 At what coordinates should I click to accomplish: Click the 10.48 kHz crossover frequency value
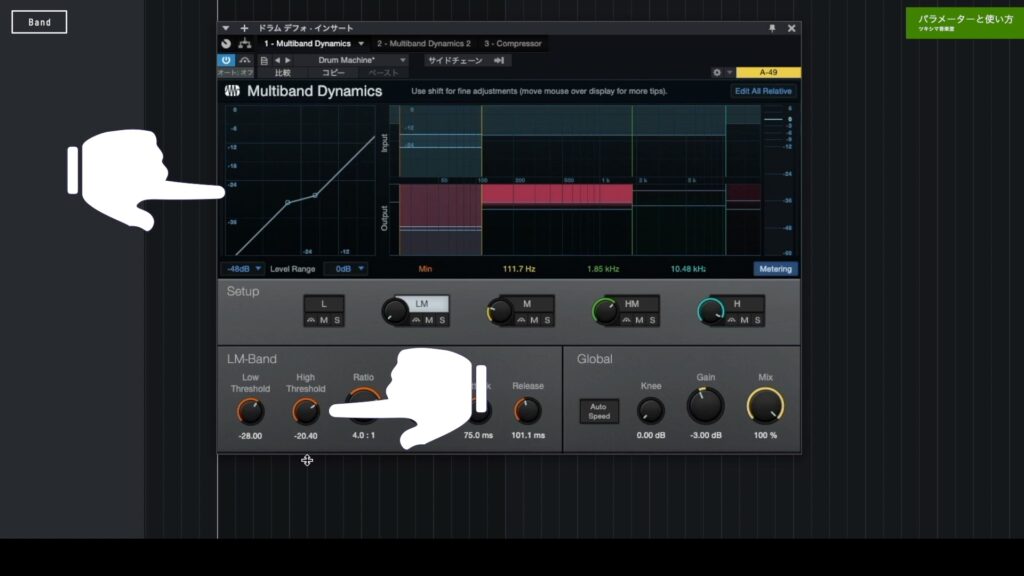click(x=688, y=268)
